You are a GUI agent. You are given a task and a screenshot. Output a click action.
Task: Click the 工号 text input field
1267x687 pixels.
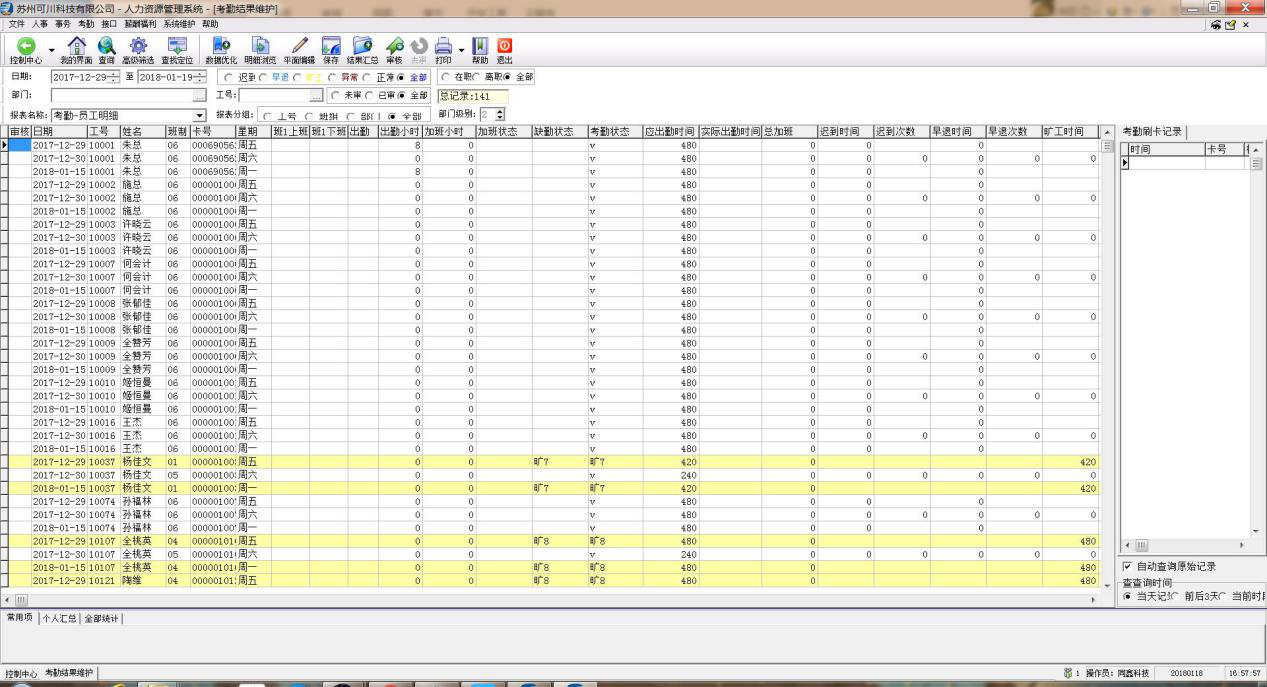273,95
